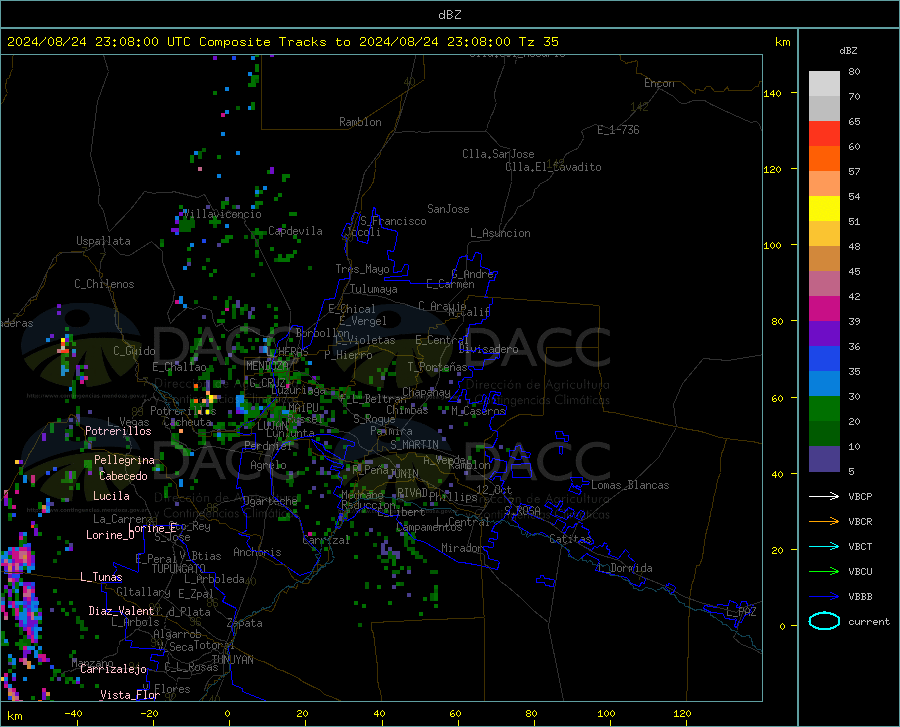
Task: Click the MENDOZA city label
Action: click(267, 365)
